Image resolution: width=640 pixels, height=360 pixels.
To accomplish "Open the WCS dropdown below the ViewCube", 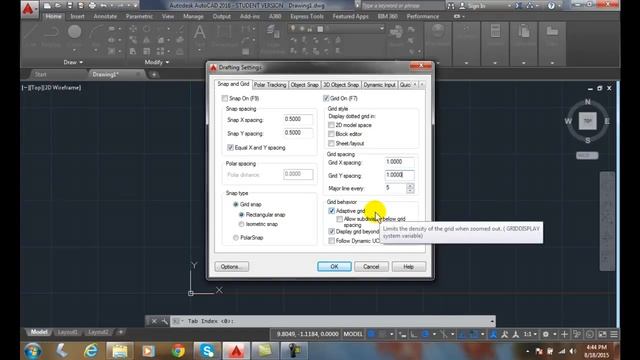I will pos(587,156).
